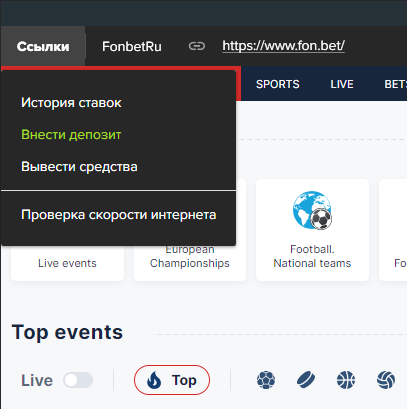
Task: Open the https://www.fon.bet/ link
Action: pos(284,46)
